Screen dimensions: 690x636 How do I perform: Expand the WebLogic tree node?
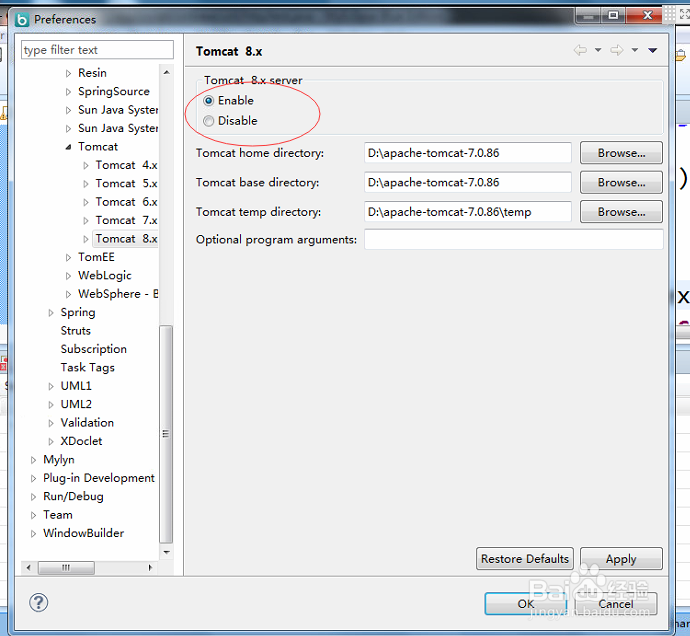pyautogui.click(x=68, y=276)
